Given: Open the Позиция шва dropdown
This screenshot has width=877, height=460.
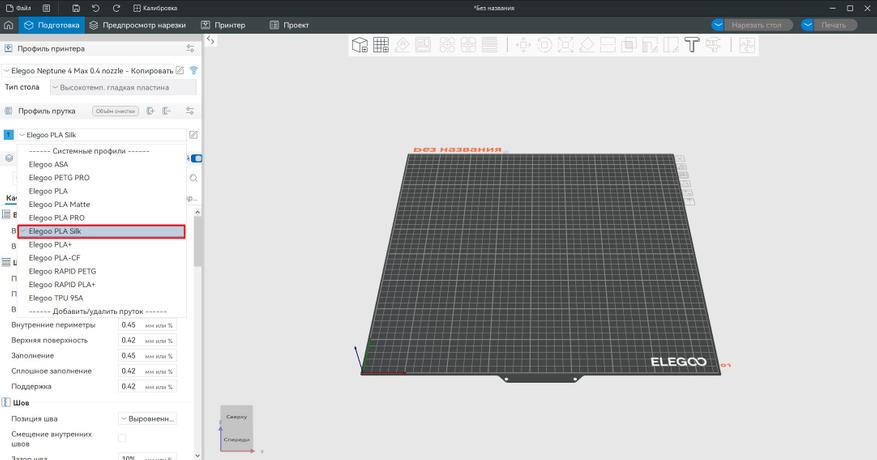Looking at the screenshot, I should point(147,418).
